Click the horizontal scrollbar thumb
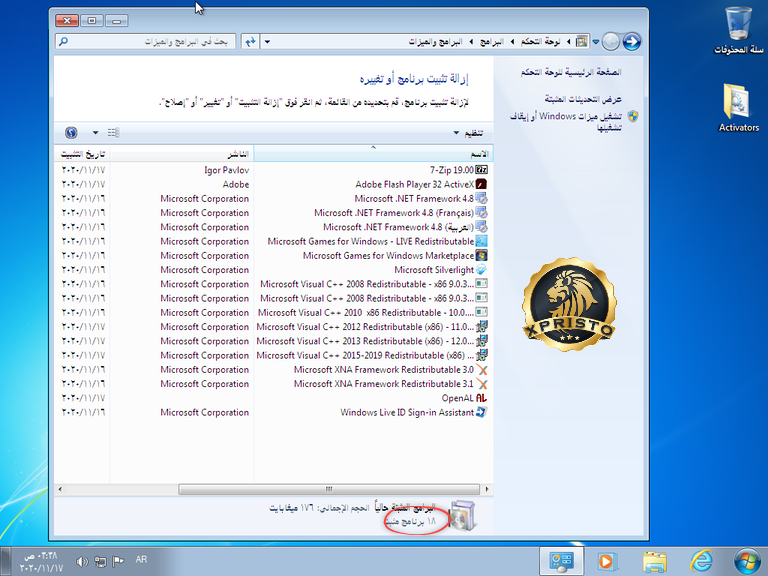 (329, 489)
